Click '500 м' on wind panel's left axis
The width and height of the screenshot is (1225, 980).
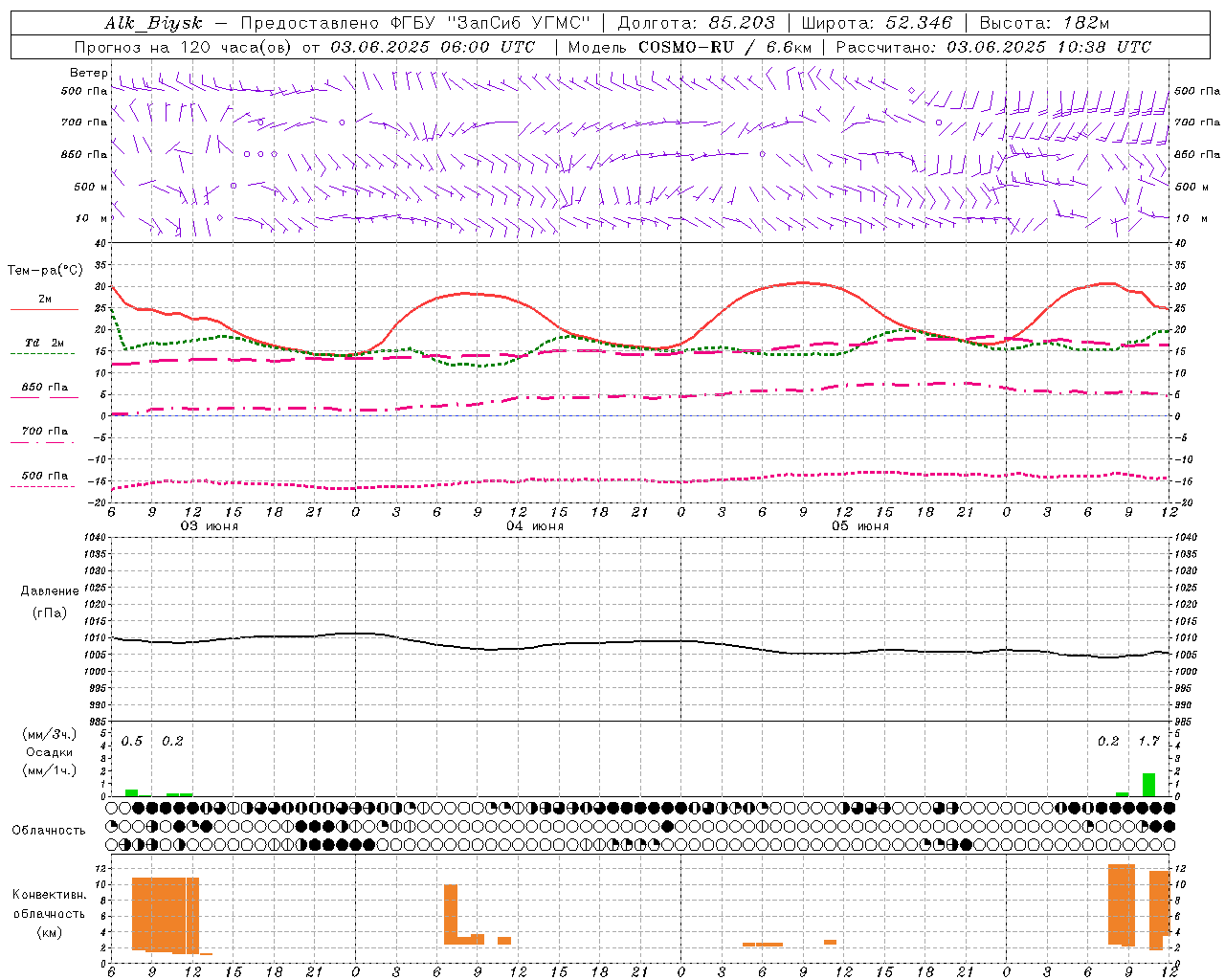(90, 187)
